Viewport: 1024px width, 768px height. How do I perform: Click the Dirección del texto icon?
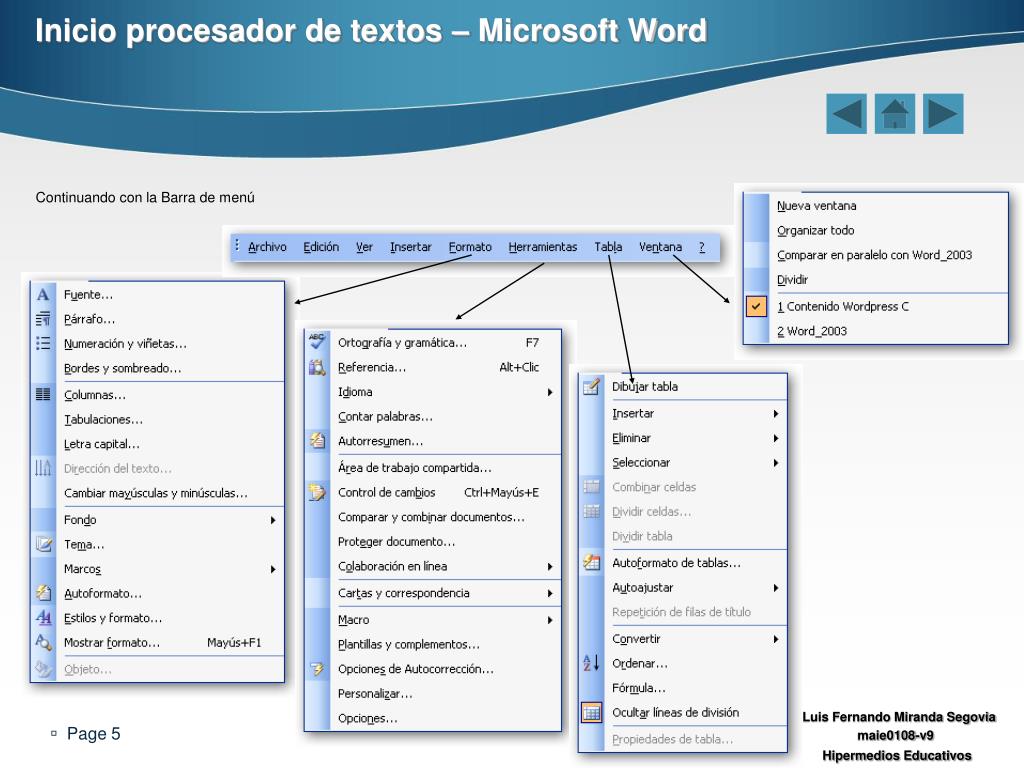pos(43,468)
